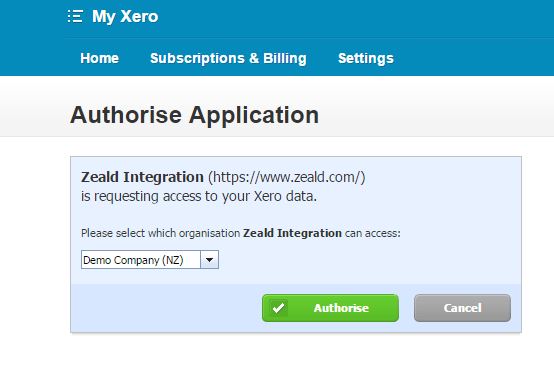554x372 pixels.
Task: Click the checkmark icon on Authorise
Action: point(278,308)
